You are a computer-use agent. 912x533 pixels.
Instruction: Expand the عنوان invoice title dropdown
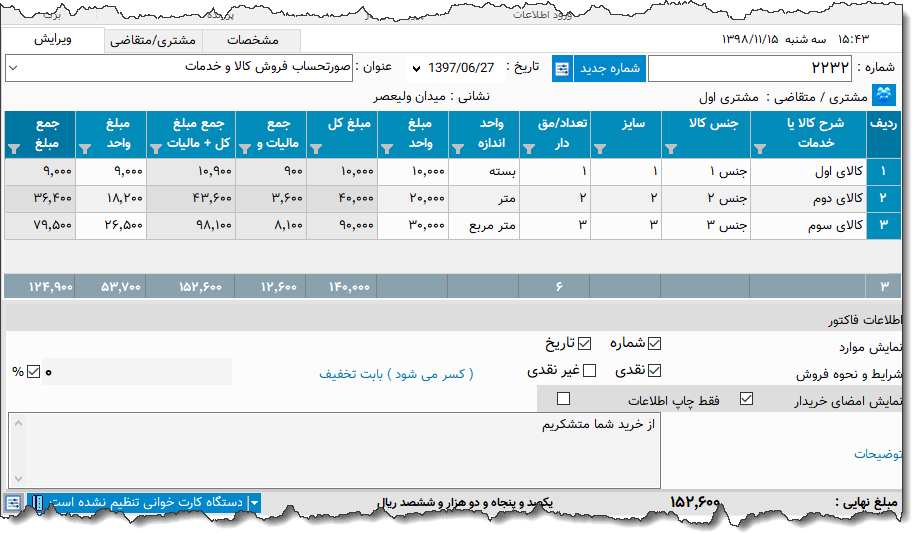click(x=14, y=69)
